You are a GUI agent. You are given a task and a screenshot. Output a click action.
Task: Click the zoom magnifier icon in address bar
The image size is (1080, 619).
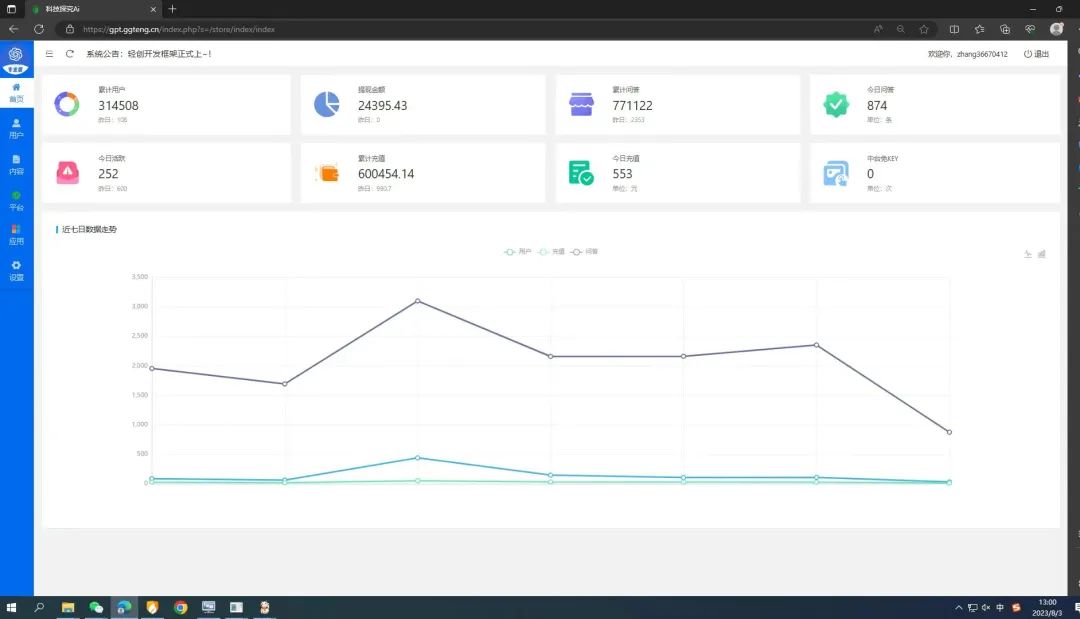coord(900,29)
